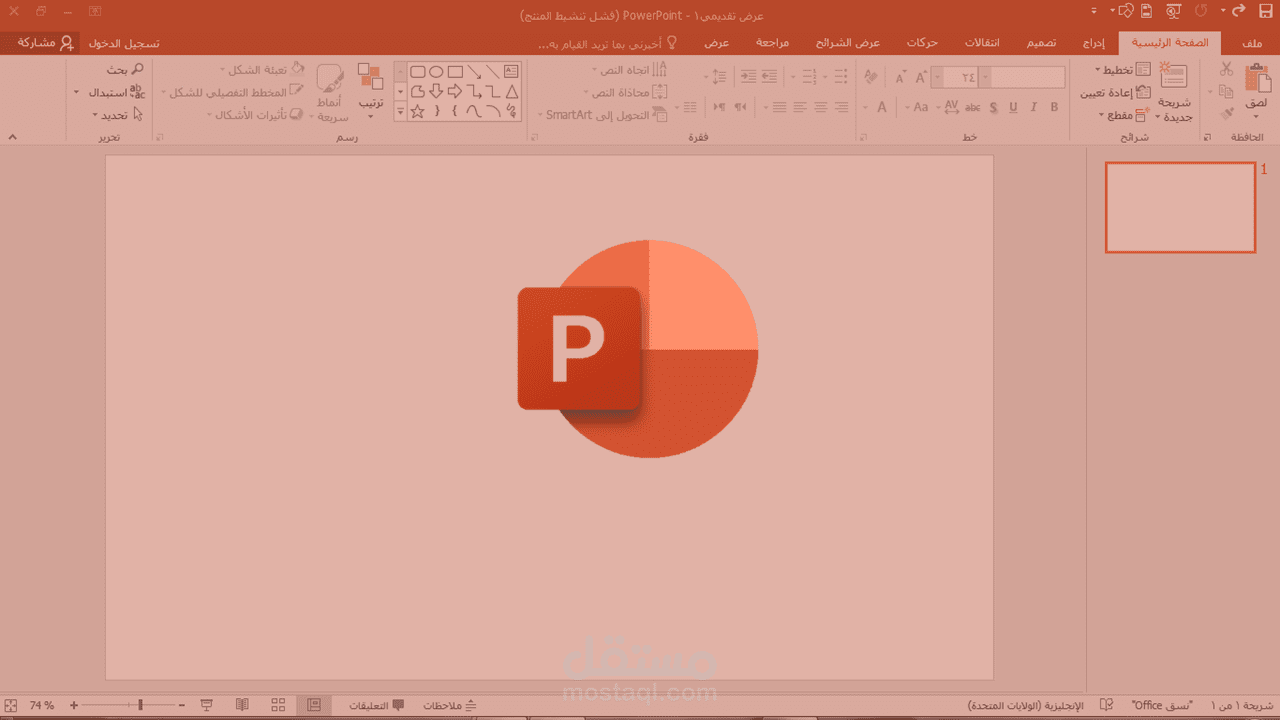
Task: Select the oval shape in gallery
Action: (436, 72)
